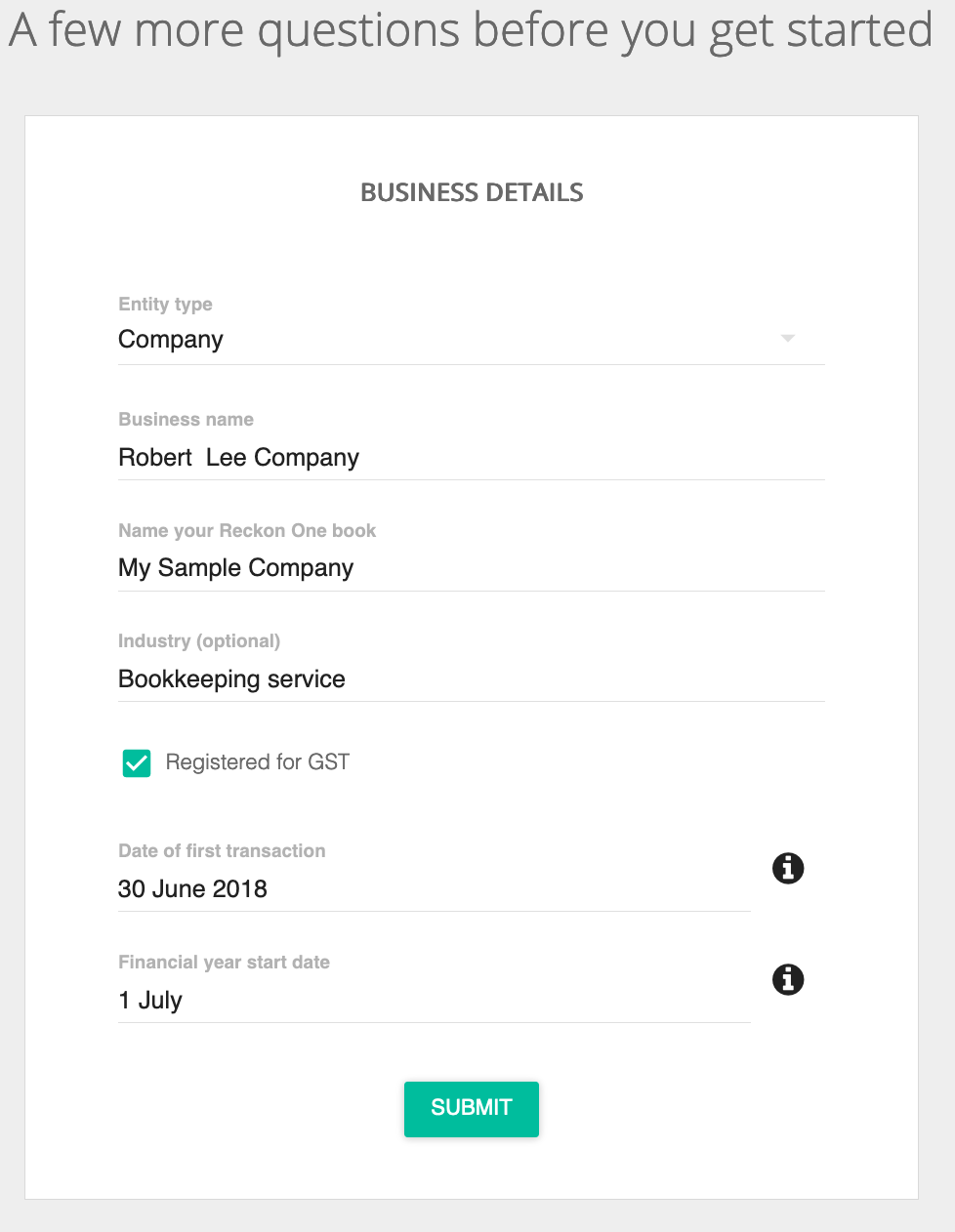This screenshot has height=1232, width=955.
Task: Click the 'Date of first transaction' label
Action: [x=222, y=850]
